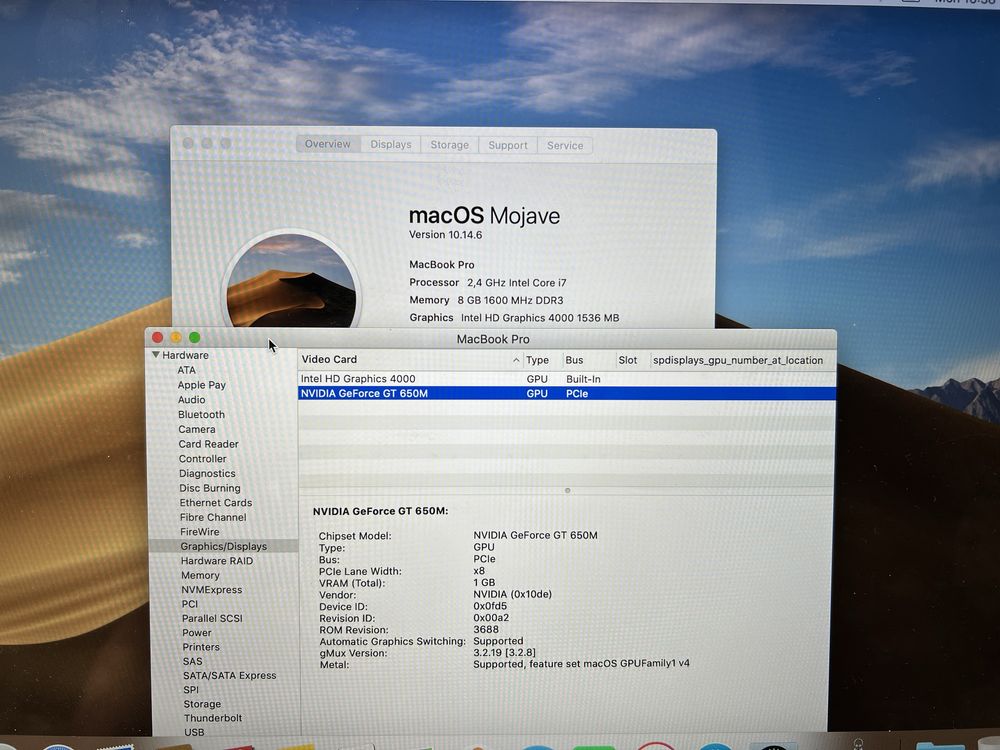Viewport: 1000px width, 750px height.
Task: Open the Displays tab in About This Mac
Action: point(391,145)
